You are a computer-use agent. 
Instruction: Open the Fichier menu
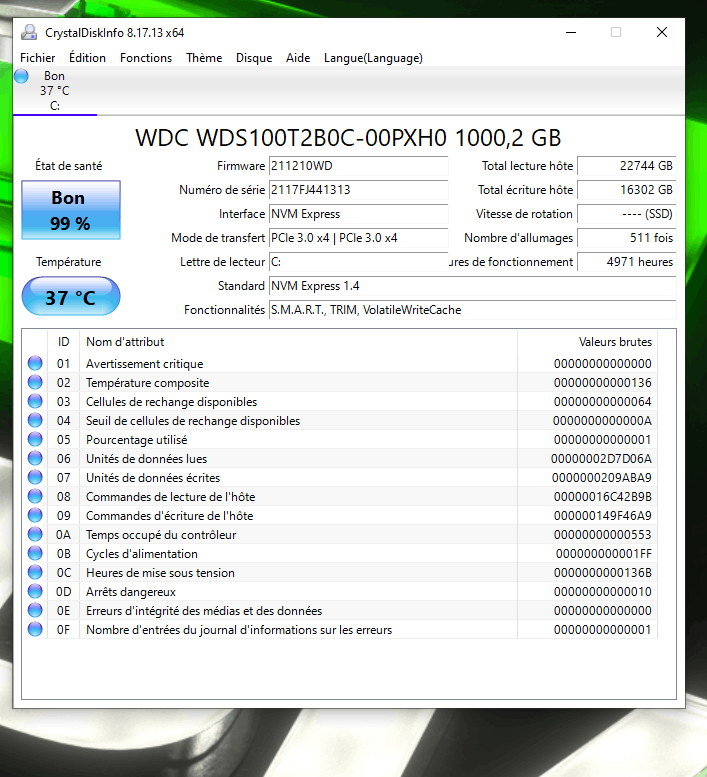coord(37,58)
